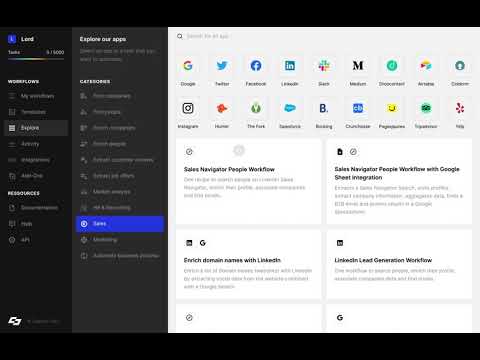Open Sales Navigator People Workflow card
The image size is (480, 360).
[x=249, y=182]
